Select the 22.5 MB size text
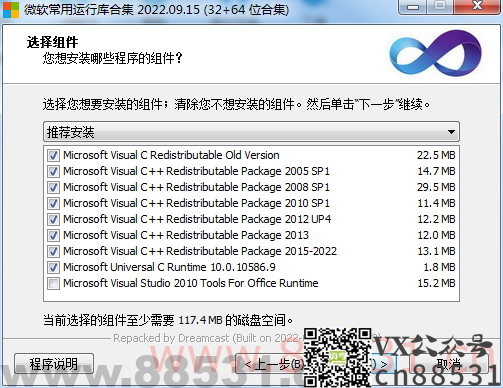 436,155
